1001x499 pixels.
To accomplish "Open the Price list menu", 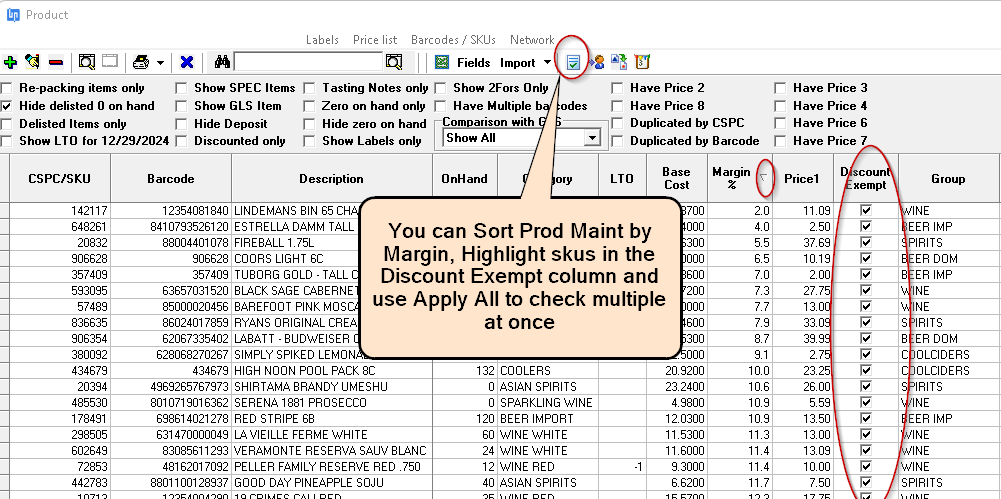I will (x=375, y=40).
